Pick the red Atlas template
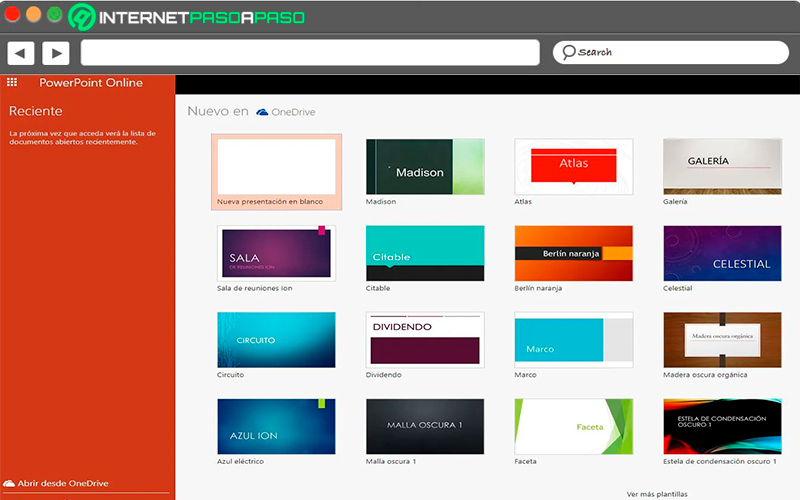Image resolution: width=800 pixels, height=500 pixels. coord(574,167)
